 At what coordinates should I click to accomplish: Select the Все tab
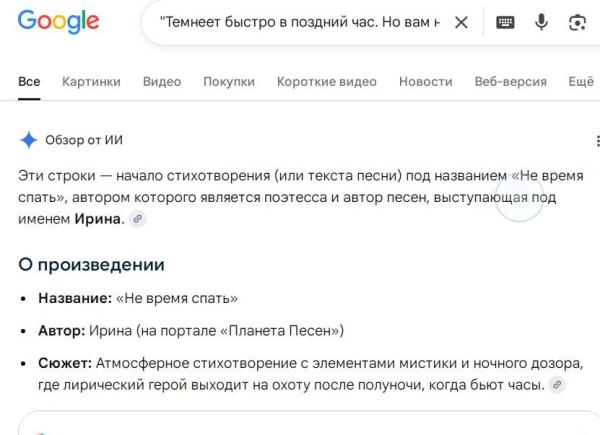point(29,81)
